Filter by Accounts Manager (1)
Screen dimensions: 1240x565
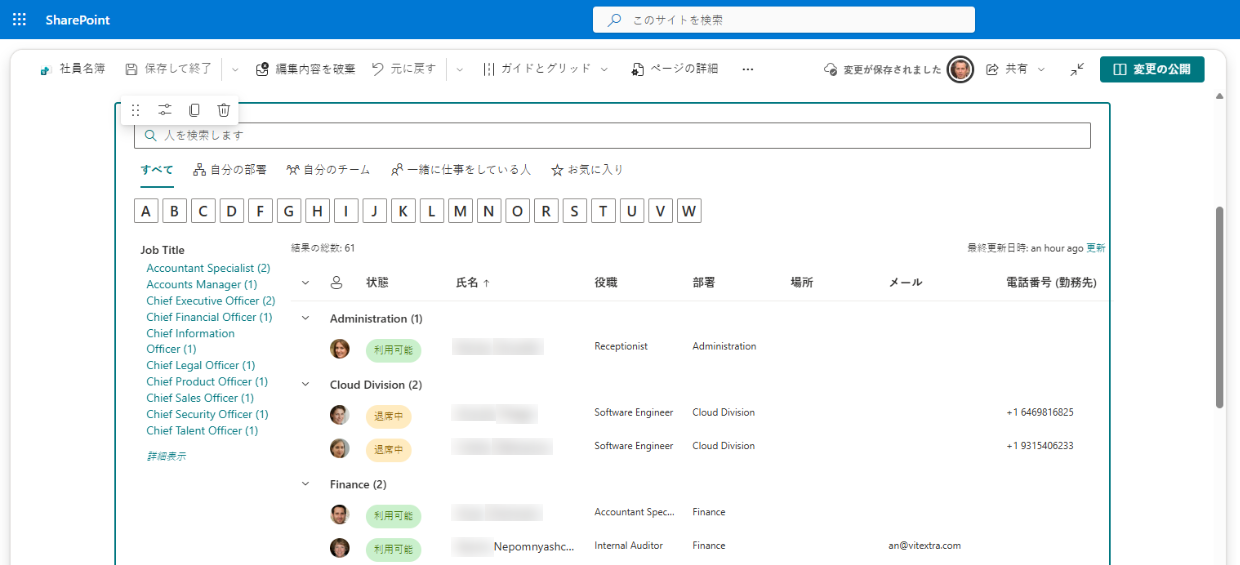201,285
